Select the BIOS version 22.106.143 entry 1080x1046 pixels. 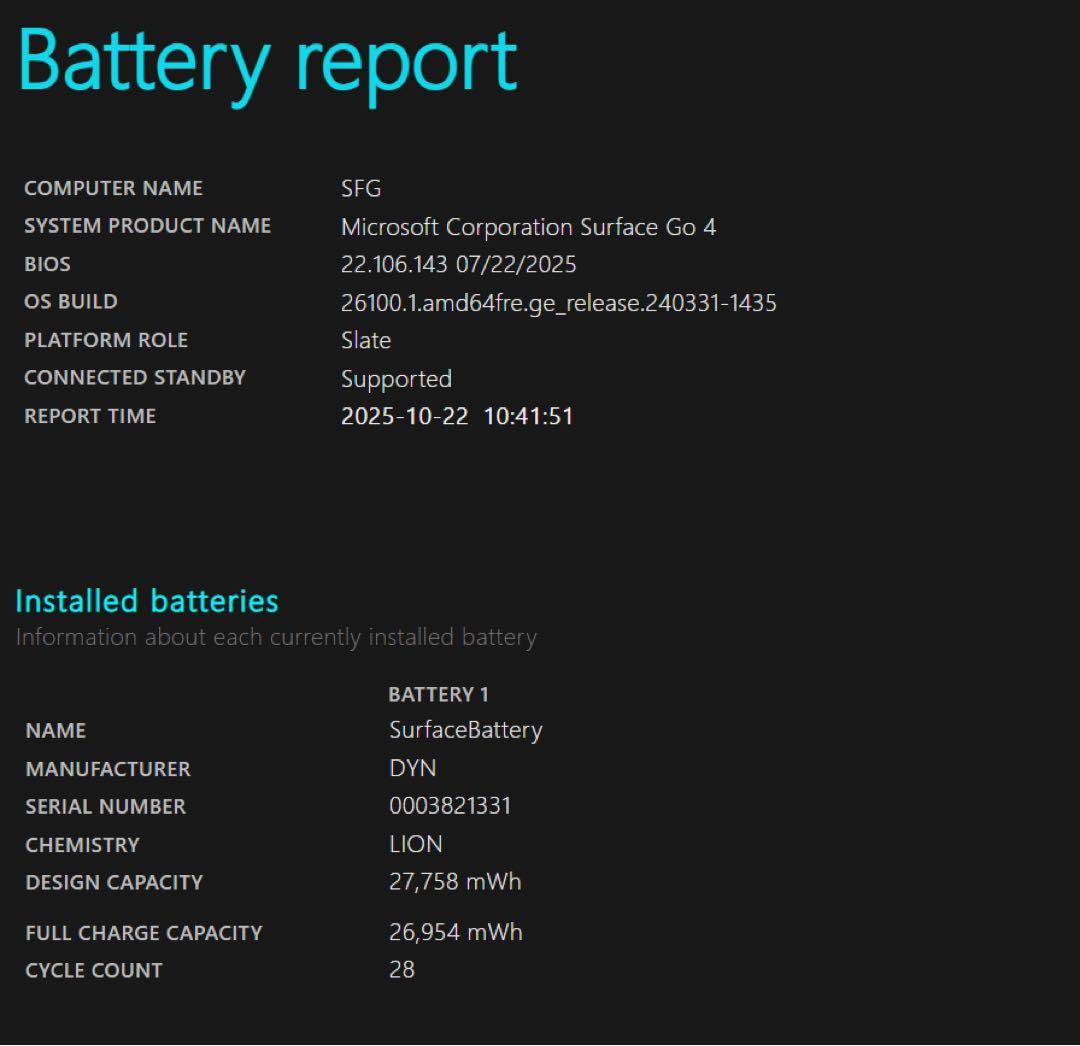pos(458,264)
